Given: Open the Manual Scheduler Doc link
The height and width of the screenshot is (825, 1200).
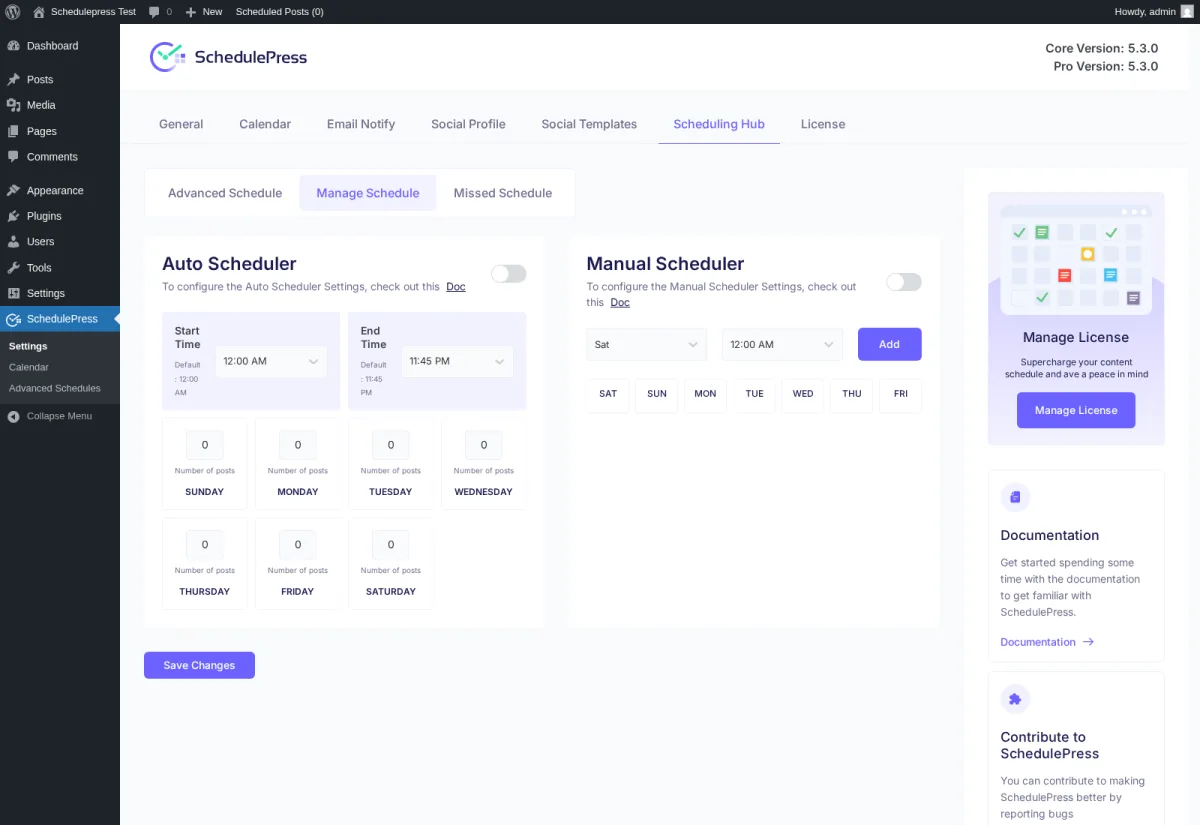Looking at the screenshot, I should click(620, 302).
